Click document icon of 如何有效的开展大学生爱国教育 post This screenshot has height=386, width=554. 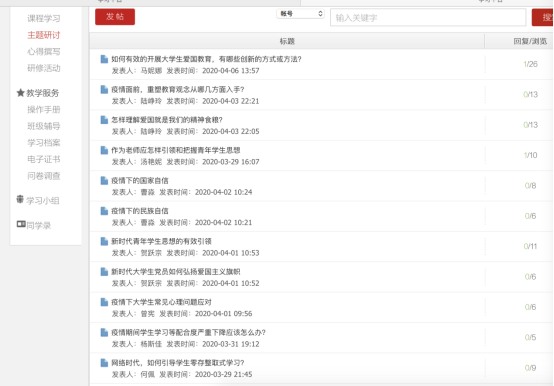pyautogui.click(x=104, y=59)
